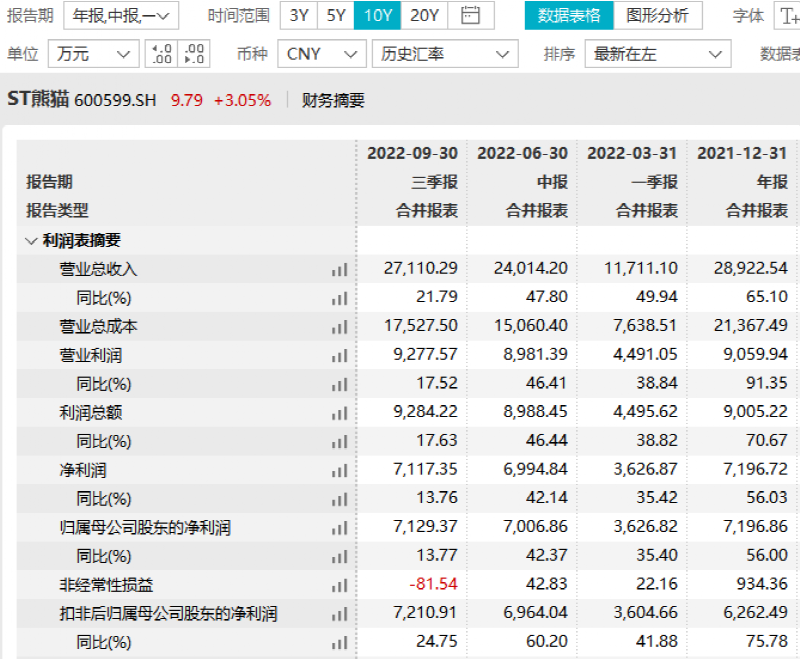Open chart icon for 净利润 row
This screenshot has height=659, width=800.
point(340,470)
